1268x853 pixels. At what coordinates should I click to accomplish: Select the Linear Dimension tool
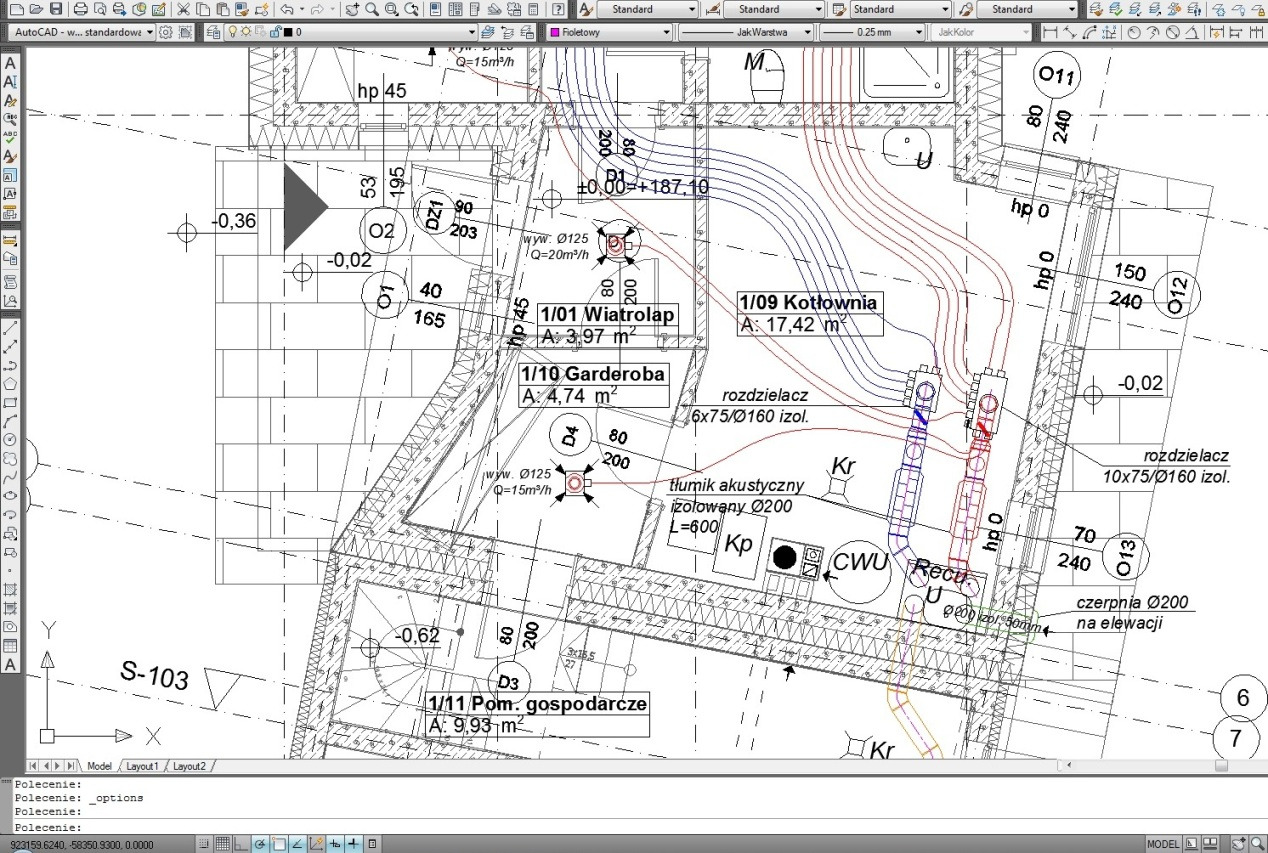1049,31
